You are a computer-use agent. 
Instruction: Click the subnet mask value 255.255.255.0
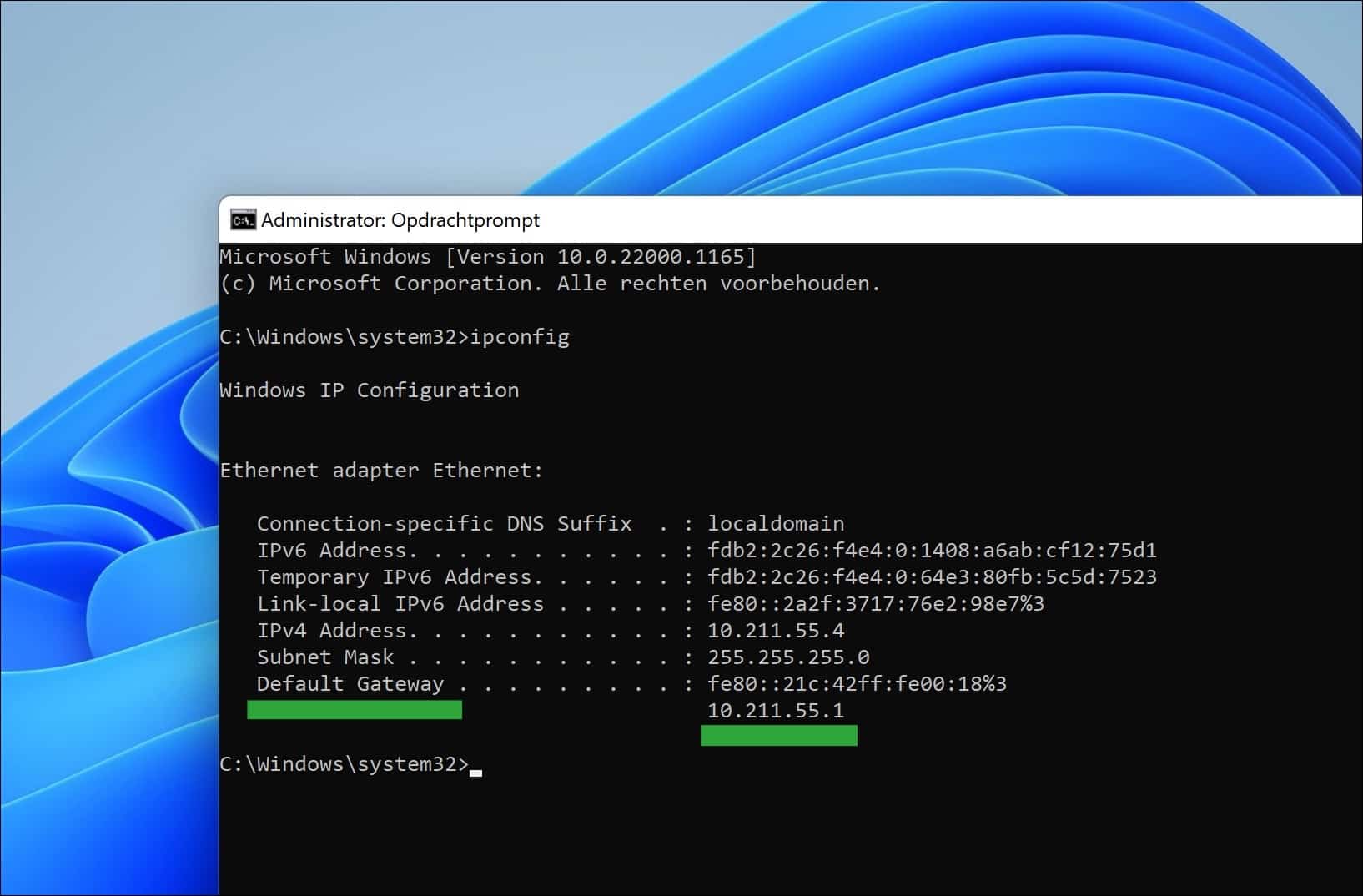point(788,657)
